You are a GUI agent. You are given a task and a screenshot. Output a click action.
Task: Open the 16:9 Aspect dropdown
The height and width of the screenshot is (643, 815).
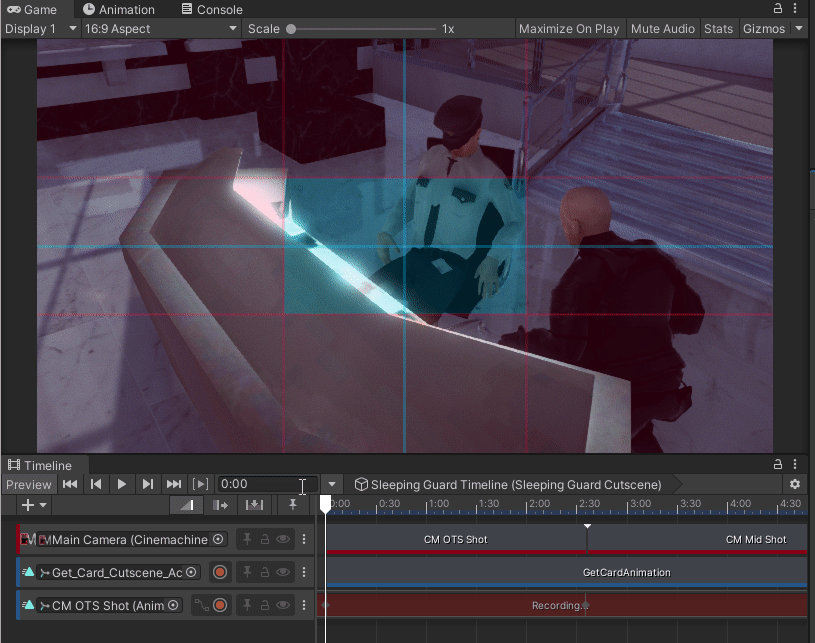pyautogui.click(x=161, y=29)
